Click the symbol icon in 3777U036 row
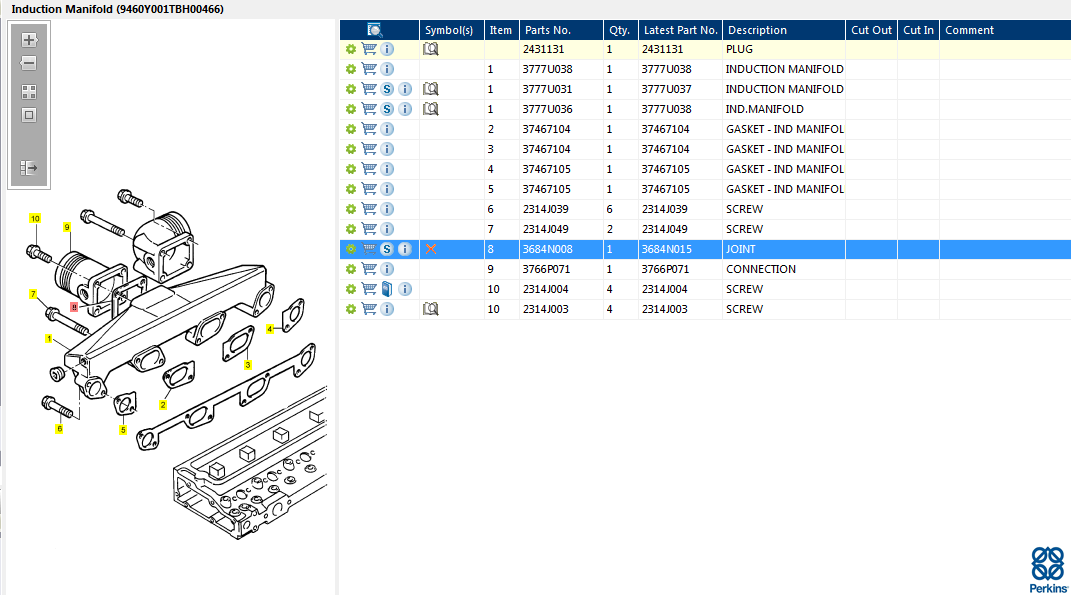Viewport: 1071px width, 595px height. (x=430, y=109)
